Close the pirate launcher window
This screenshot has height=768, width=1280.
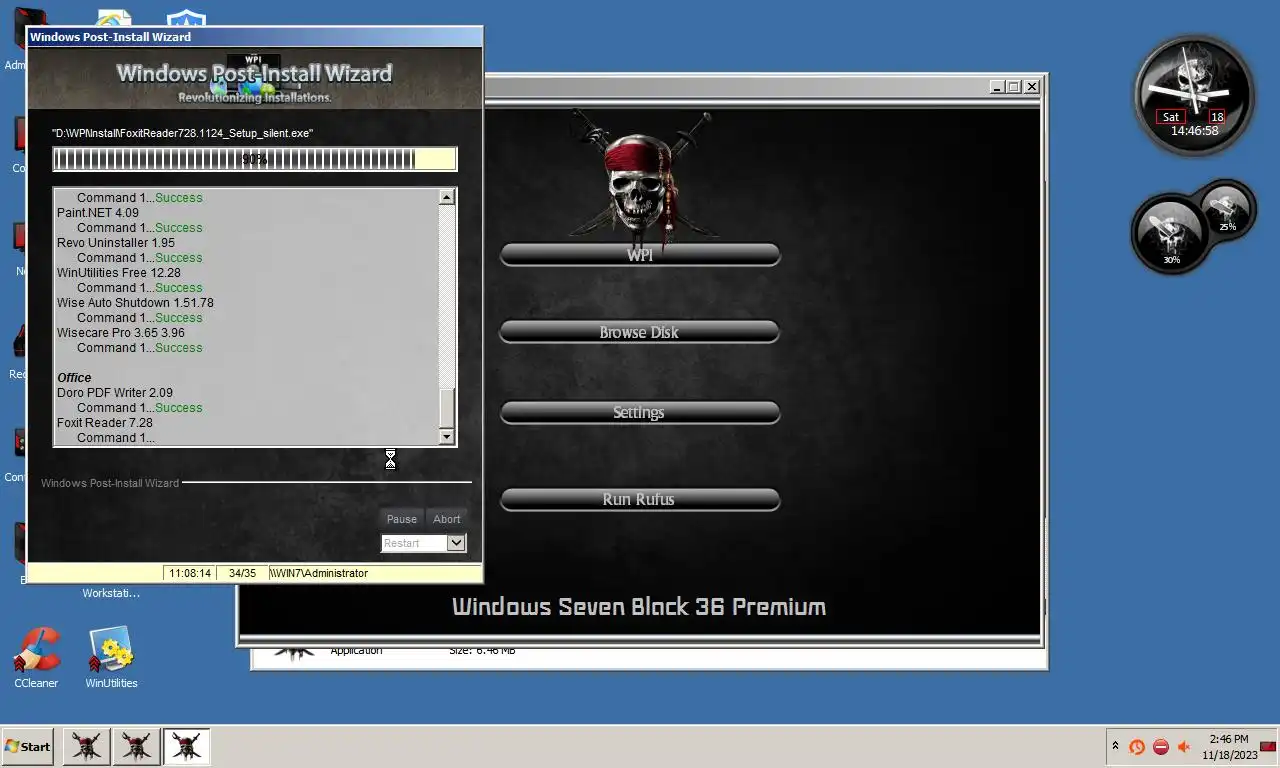pos(1031,87)
